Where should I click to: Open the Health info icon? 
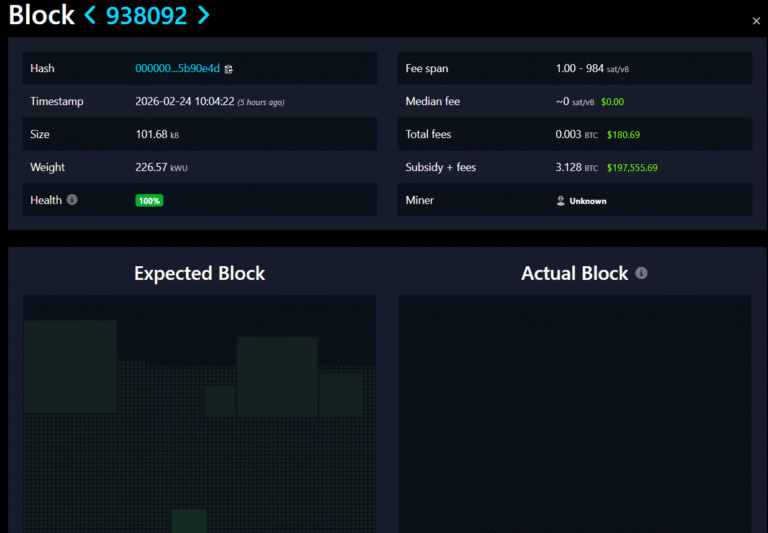pyautogui.click(x=72, y=200)
